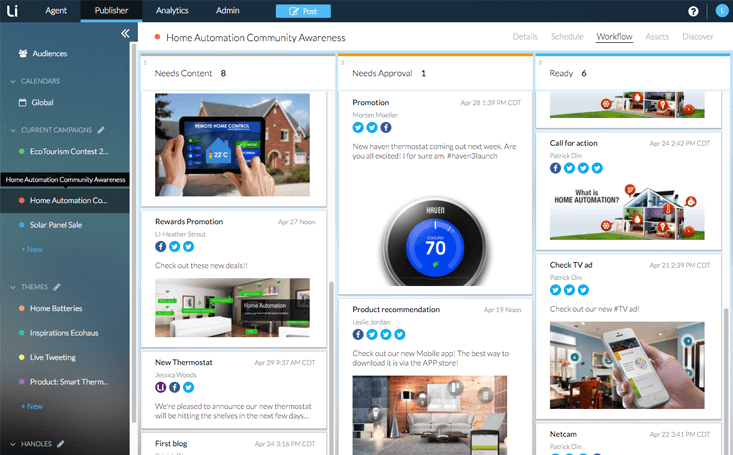Image resolution: width=733 pixels, height=455 pixels.
Task: Click Facebook icon on Promotion card
Action: click(386, 127)
